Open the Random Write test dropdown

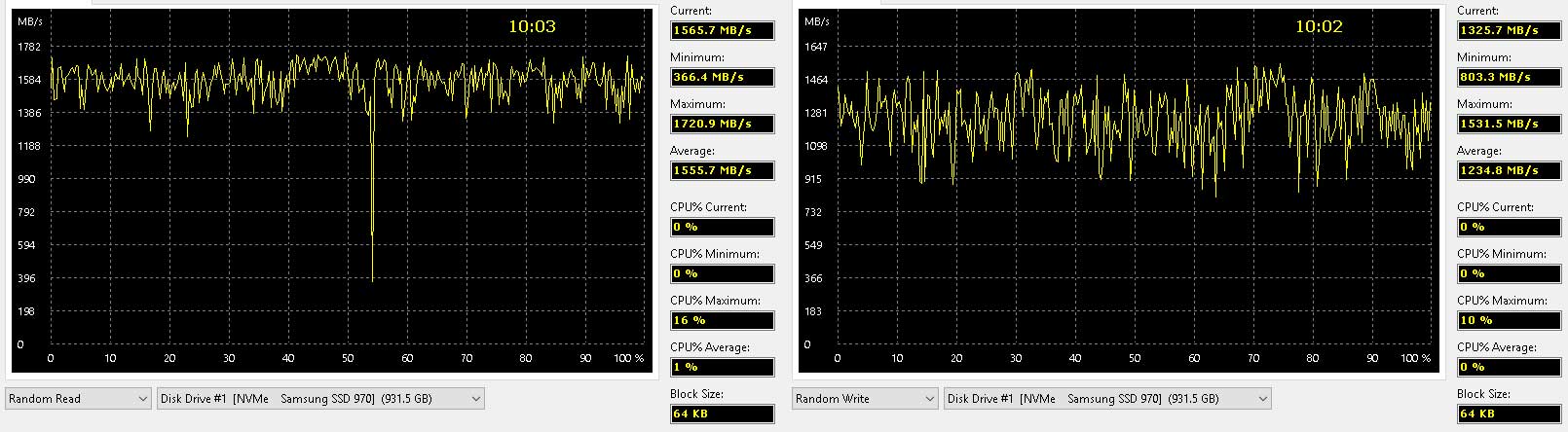866,399
